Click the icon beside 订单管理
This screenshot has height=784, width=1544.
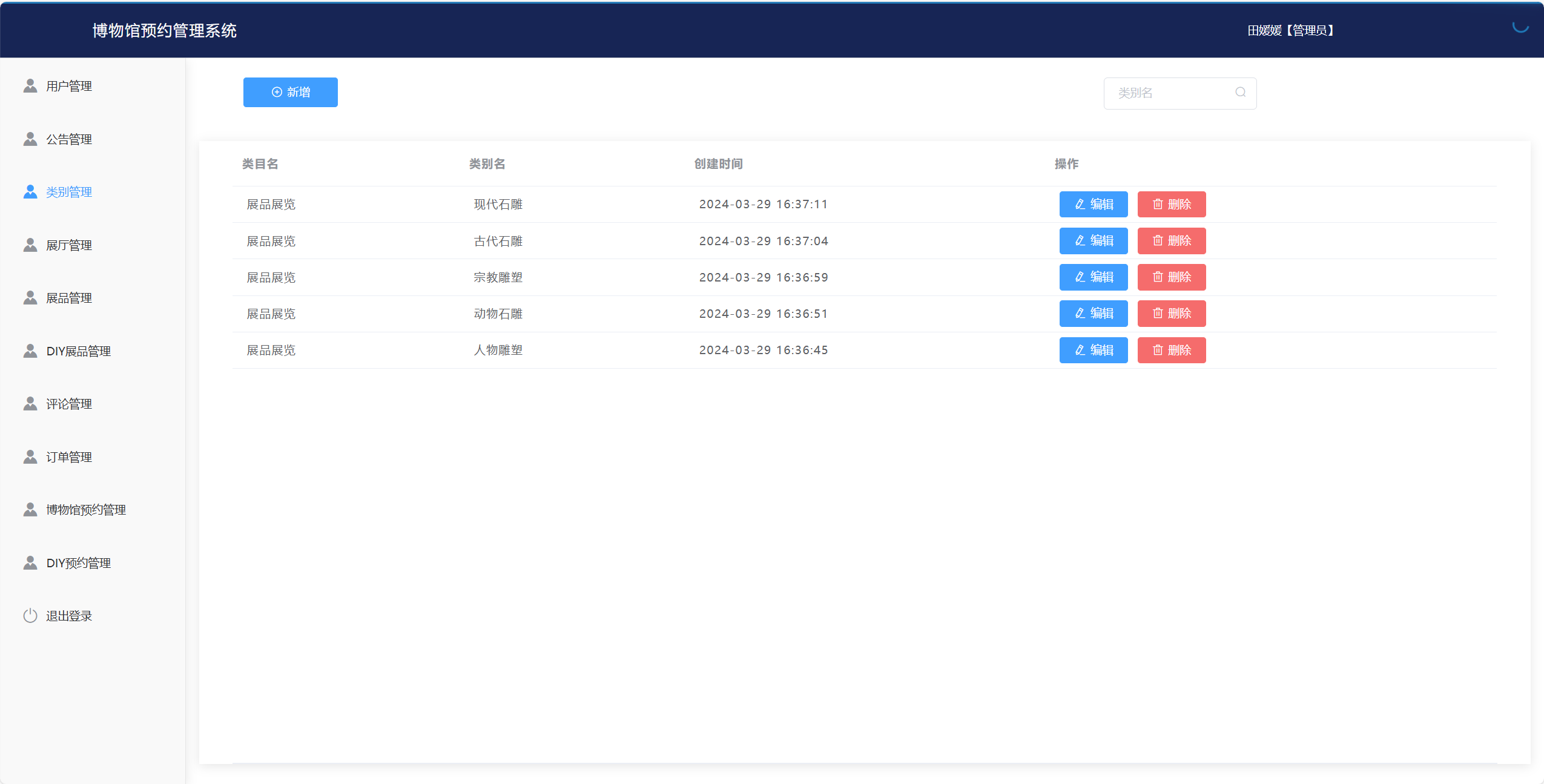coord(30,457)
